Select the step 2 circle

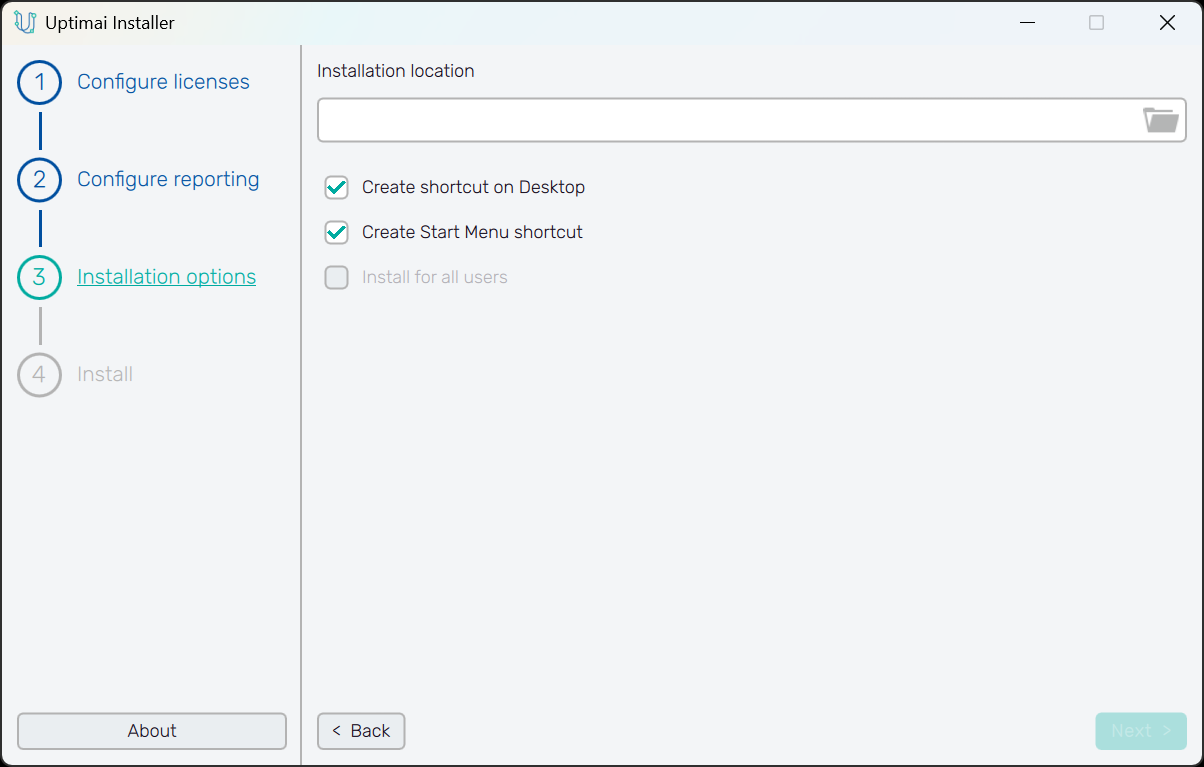(40, 180)
